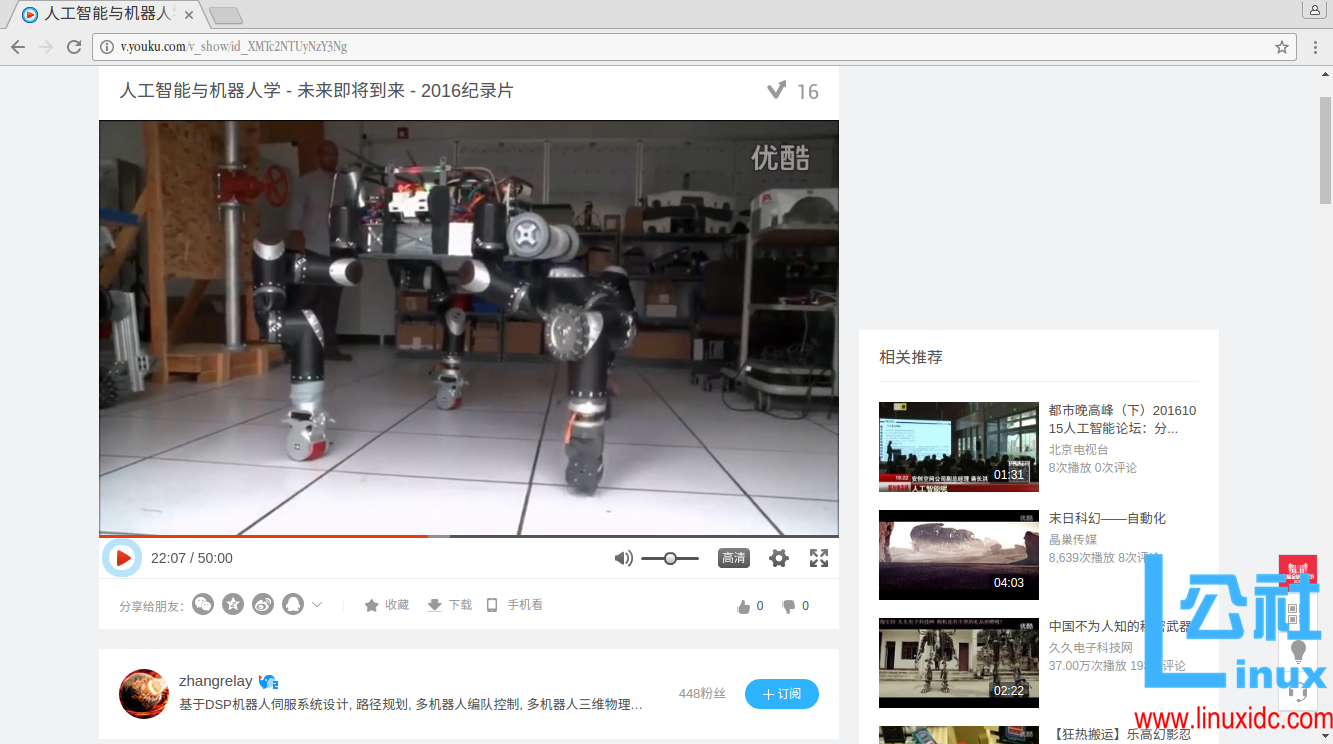The width and height of the screenshot is (1333, 744).
Task: Focus the v.youku.com address bar
Action: [694, 47]
